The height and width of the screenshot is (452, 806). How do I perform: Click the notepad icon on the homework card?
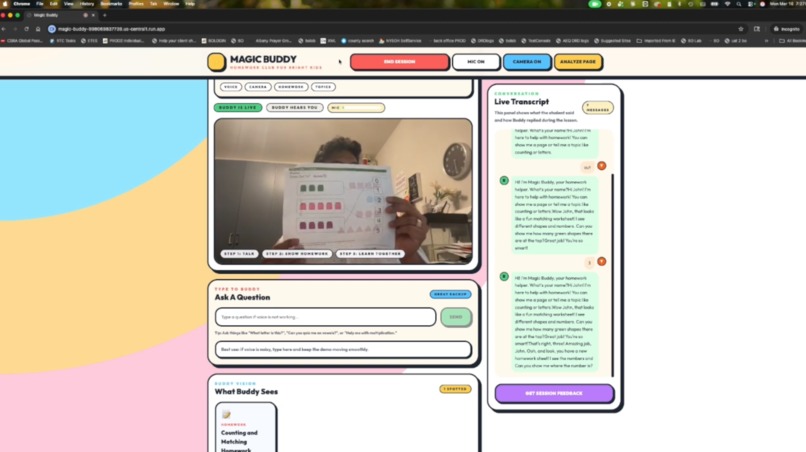pyautogui.click(x=226, y=414)
